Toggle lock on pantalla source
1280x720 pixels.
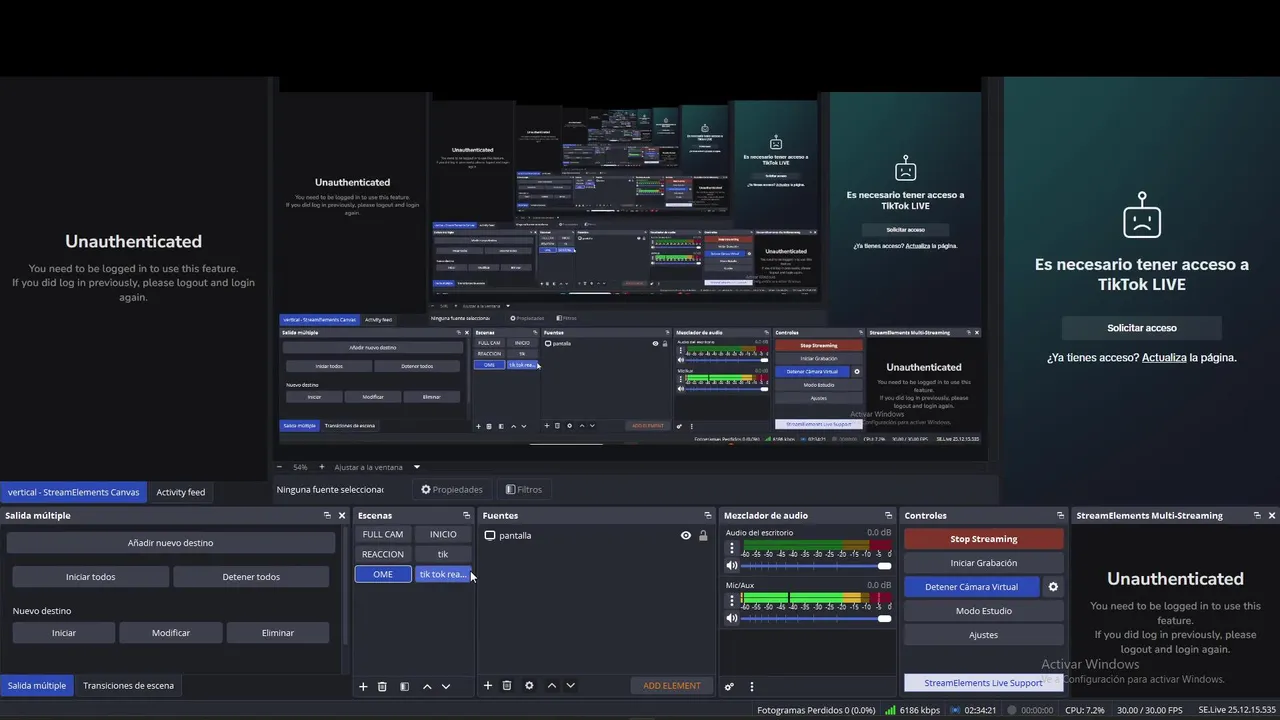tap(703, 536)
